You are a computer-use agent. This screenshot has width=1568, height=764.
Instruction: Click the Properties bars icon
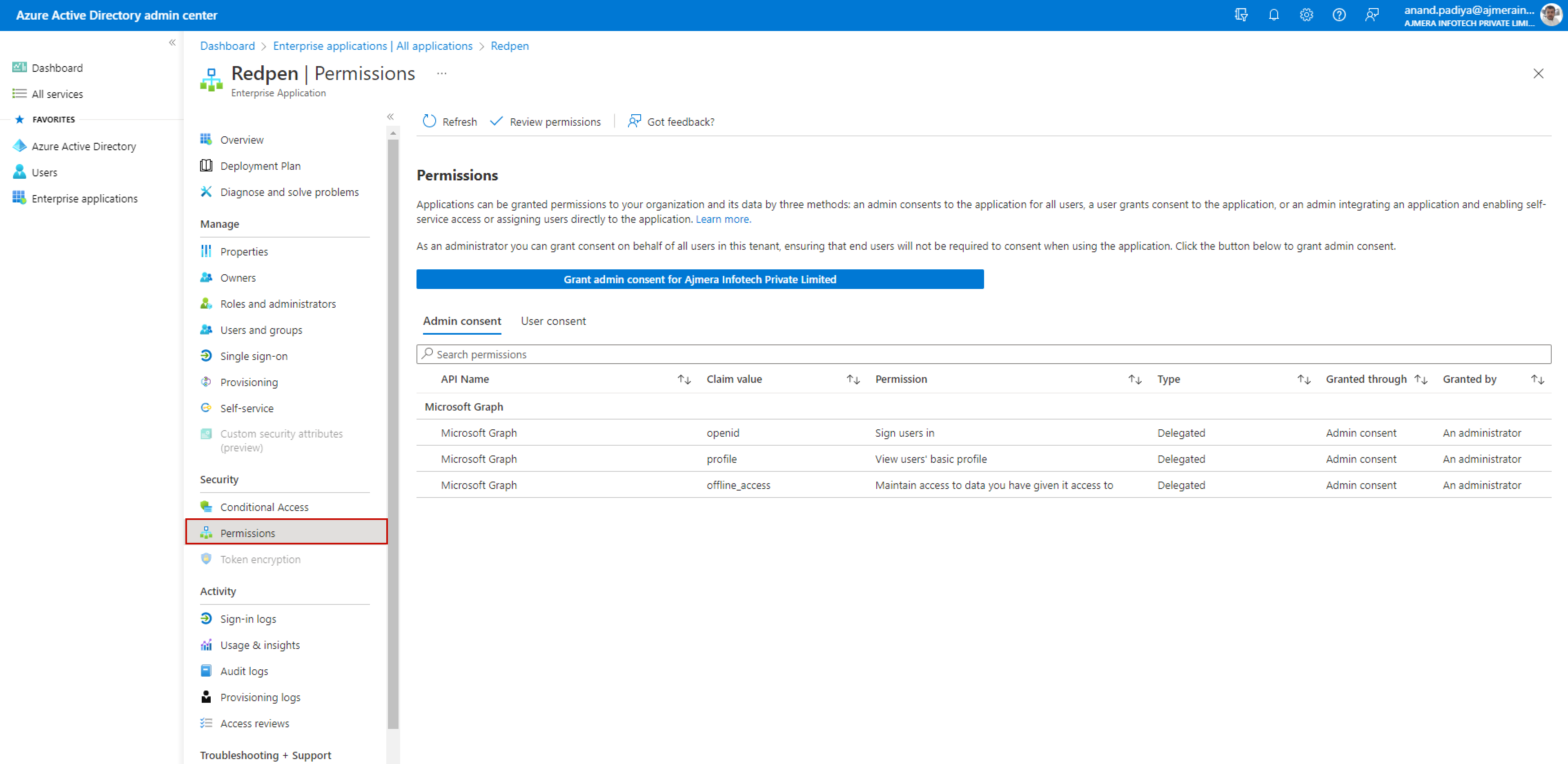206,251
